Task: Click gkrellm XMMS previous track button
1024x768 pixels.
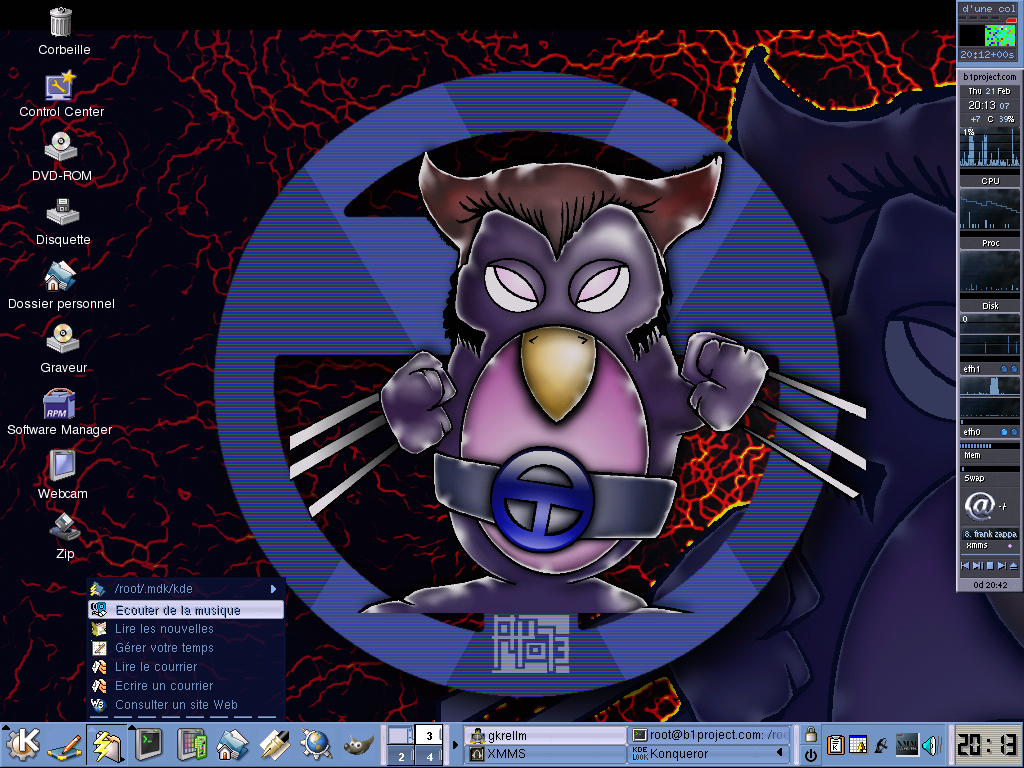Action: pos(965,566)
